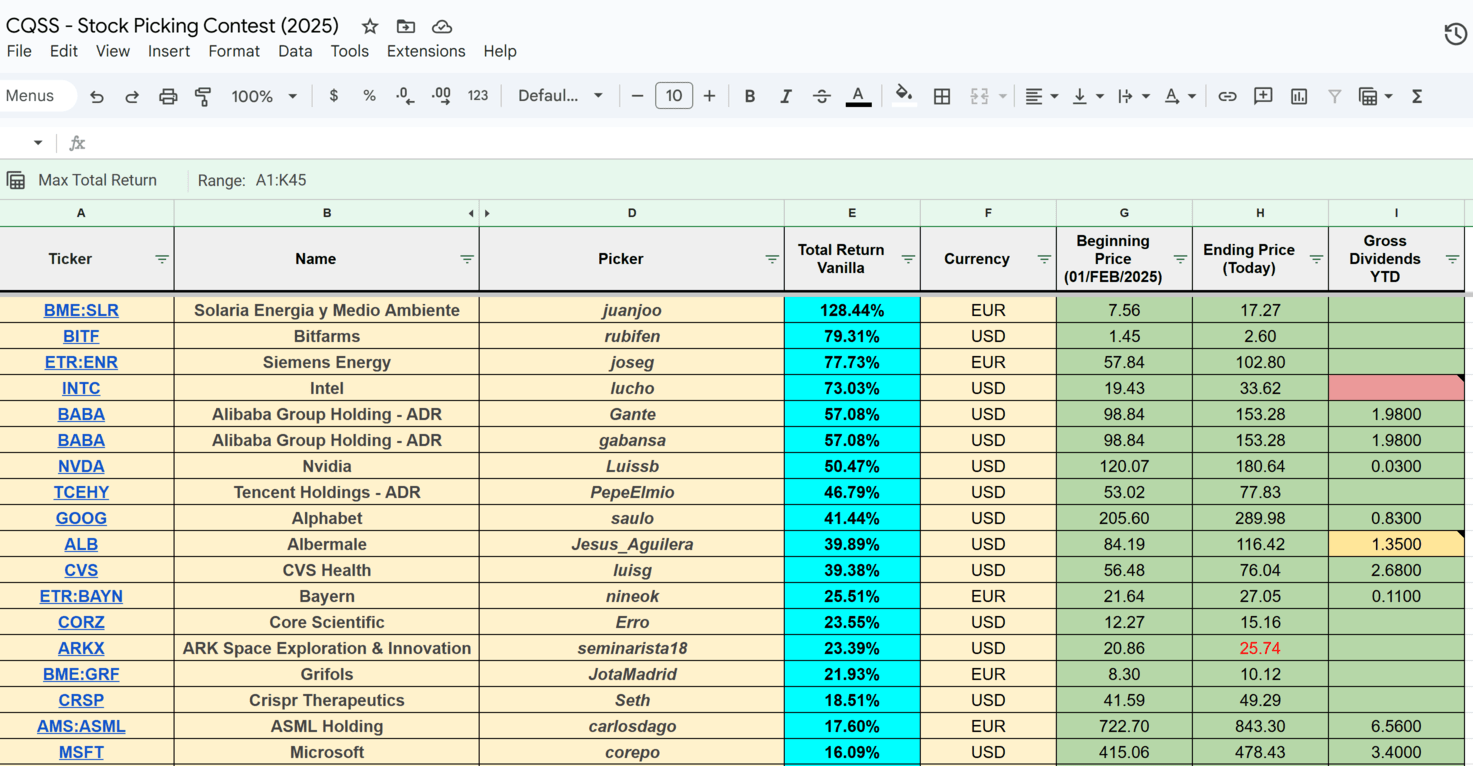This screenshot has height=766, width=1473.
Task: Open the fill color picker
Action: coord(904,96)
